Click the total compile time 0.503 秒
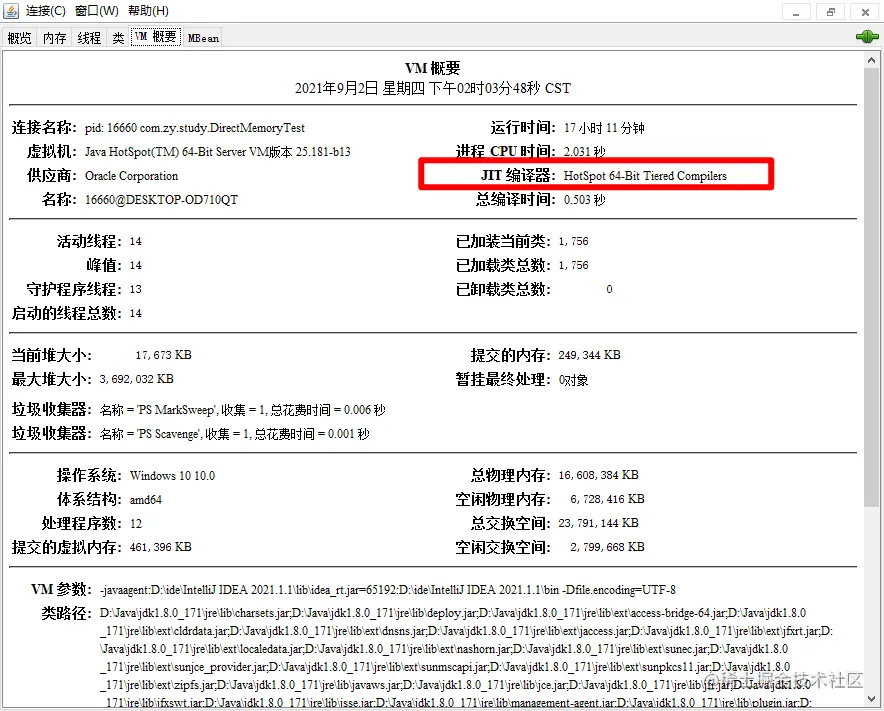 pyautogui.click(x=585, y=200)
